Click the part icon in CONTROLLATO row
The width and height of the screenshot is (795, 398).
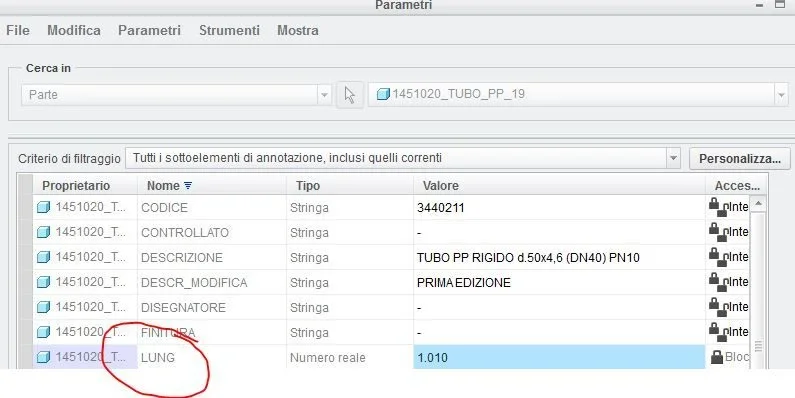44,232
